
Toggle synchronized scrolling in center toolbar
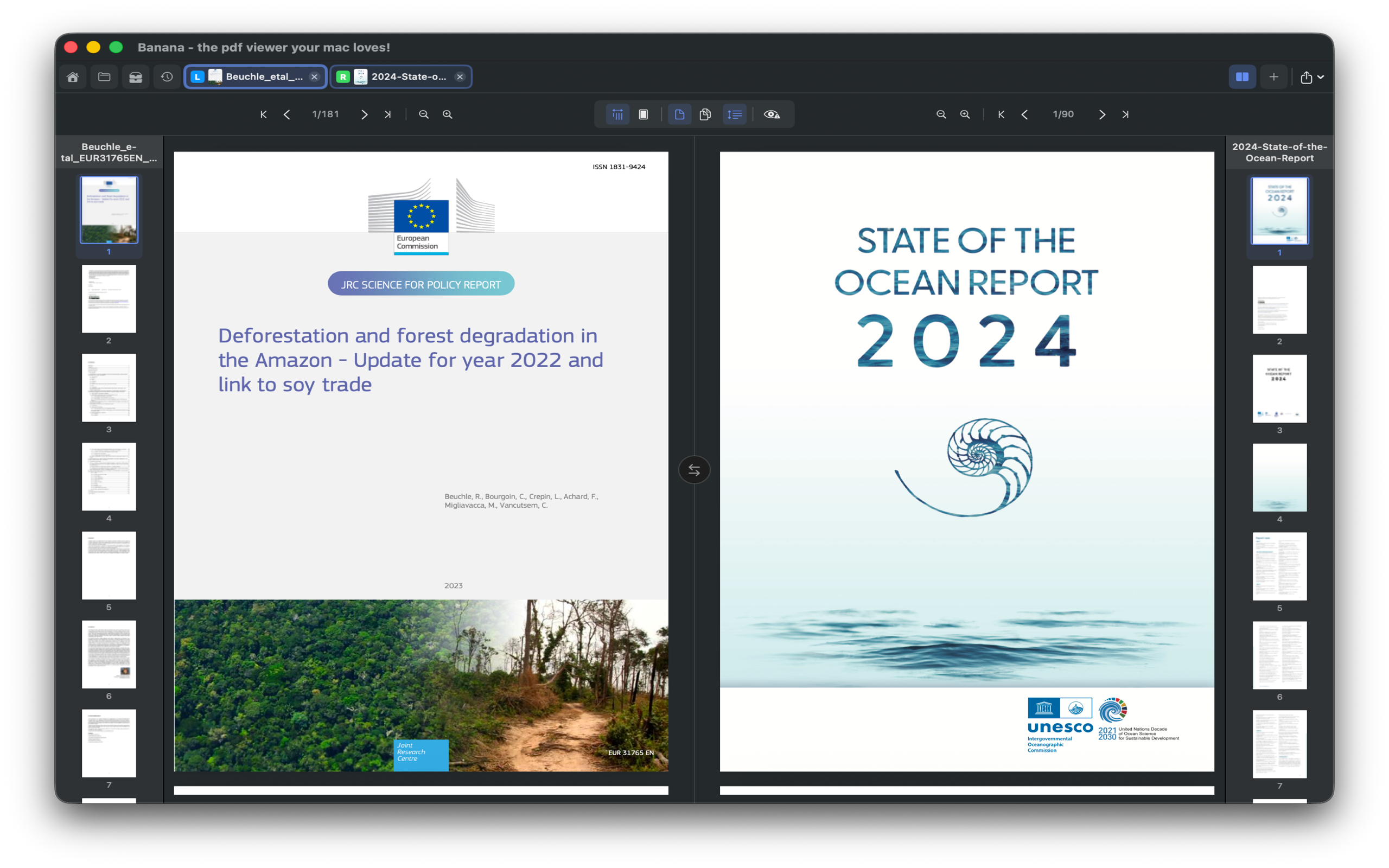point(617,114)
